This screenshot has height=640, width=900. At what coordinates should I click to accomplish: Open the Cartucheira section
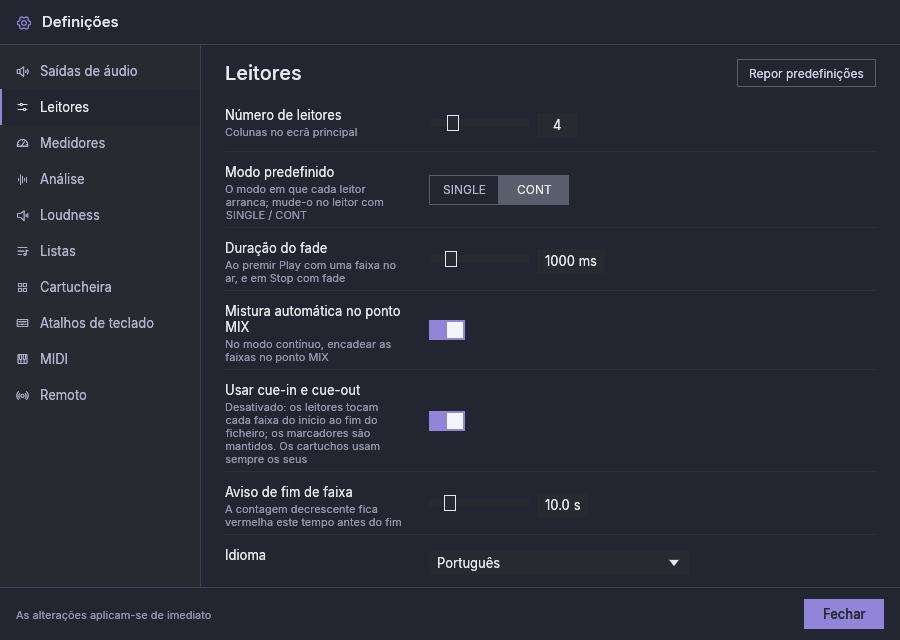pyautogui.click(x=100, y=287)
